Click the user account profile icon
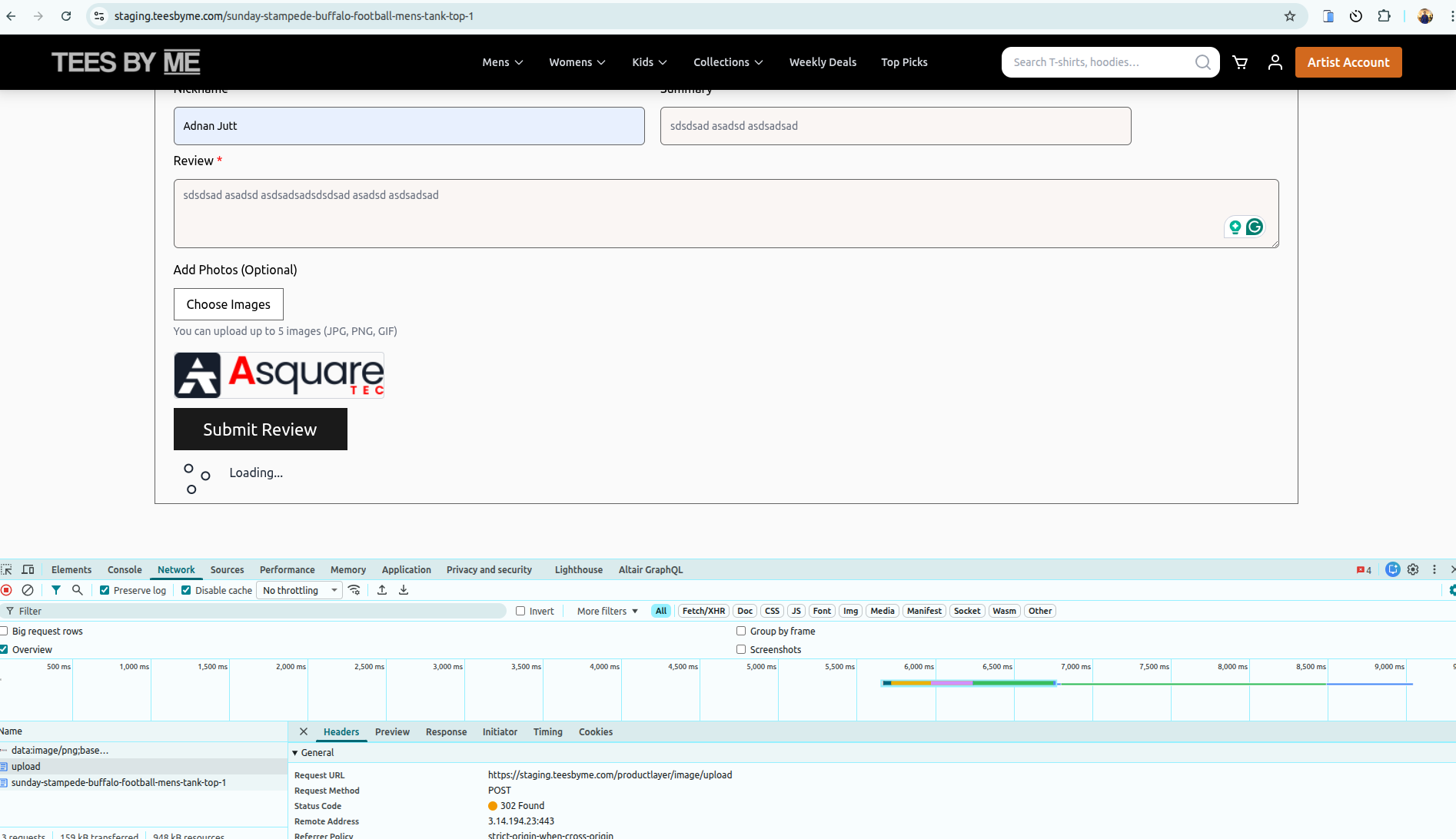The height and width of the screenshot is (839, 1456). point(1275,62)
